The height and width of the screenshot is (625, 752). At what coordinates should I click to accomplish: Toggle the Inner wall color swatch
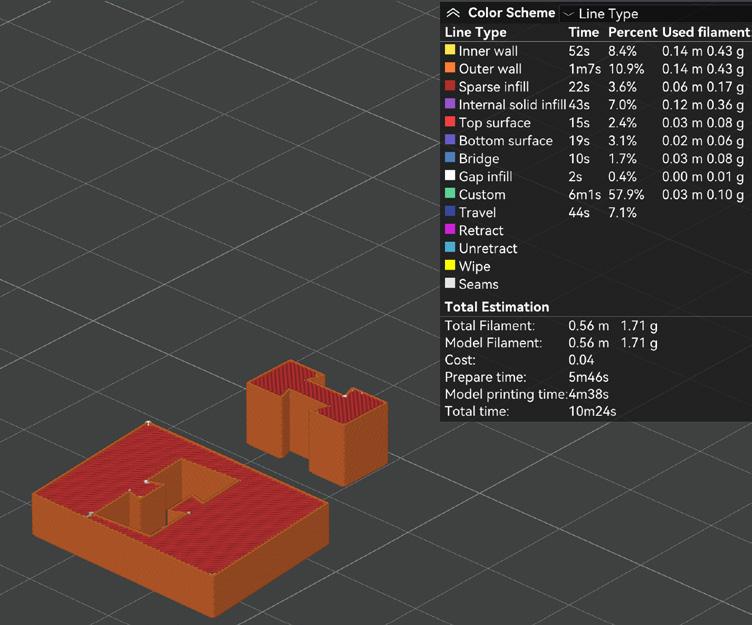coord(449,49)
